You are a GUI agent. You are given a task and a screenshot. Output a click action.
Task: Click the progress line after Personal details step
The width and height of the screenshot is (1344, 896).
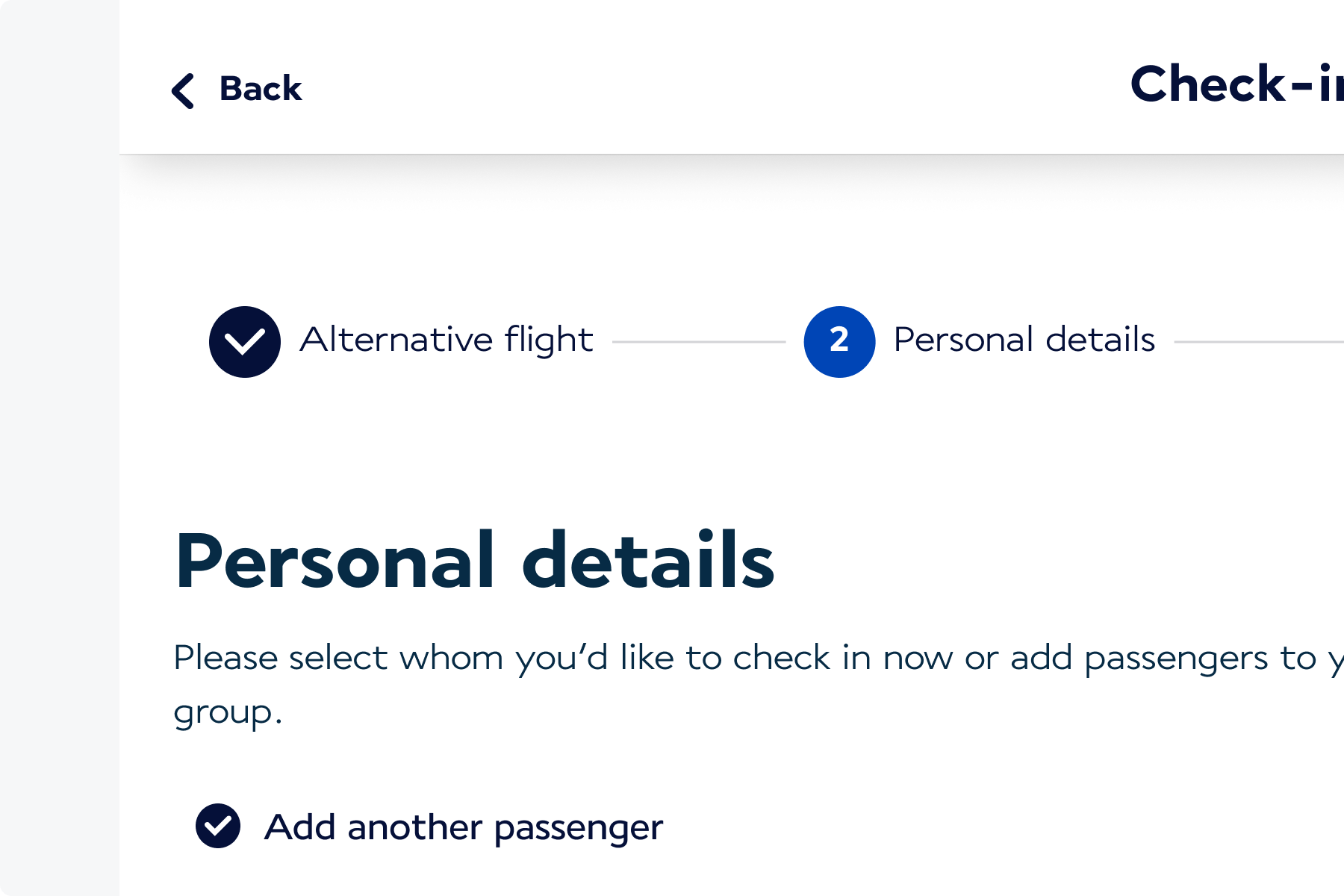1258,342
